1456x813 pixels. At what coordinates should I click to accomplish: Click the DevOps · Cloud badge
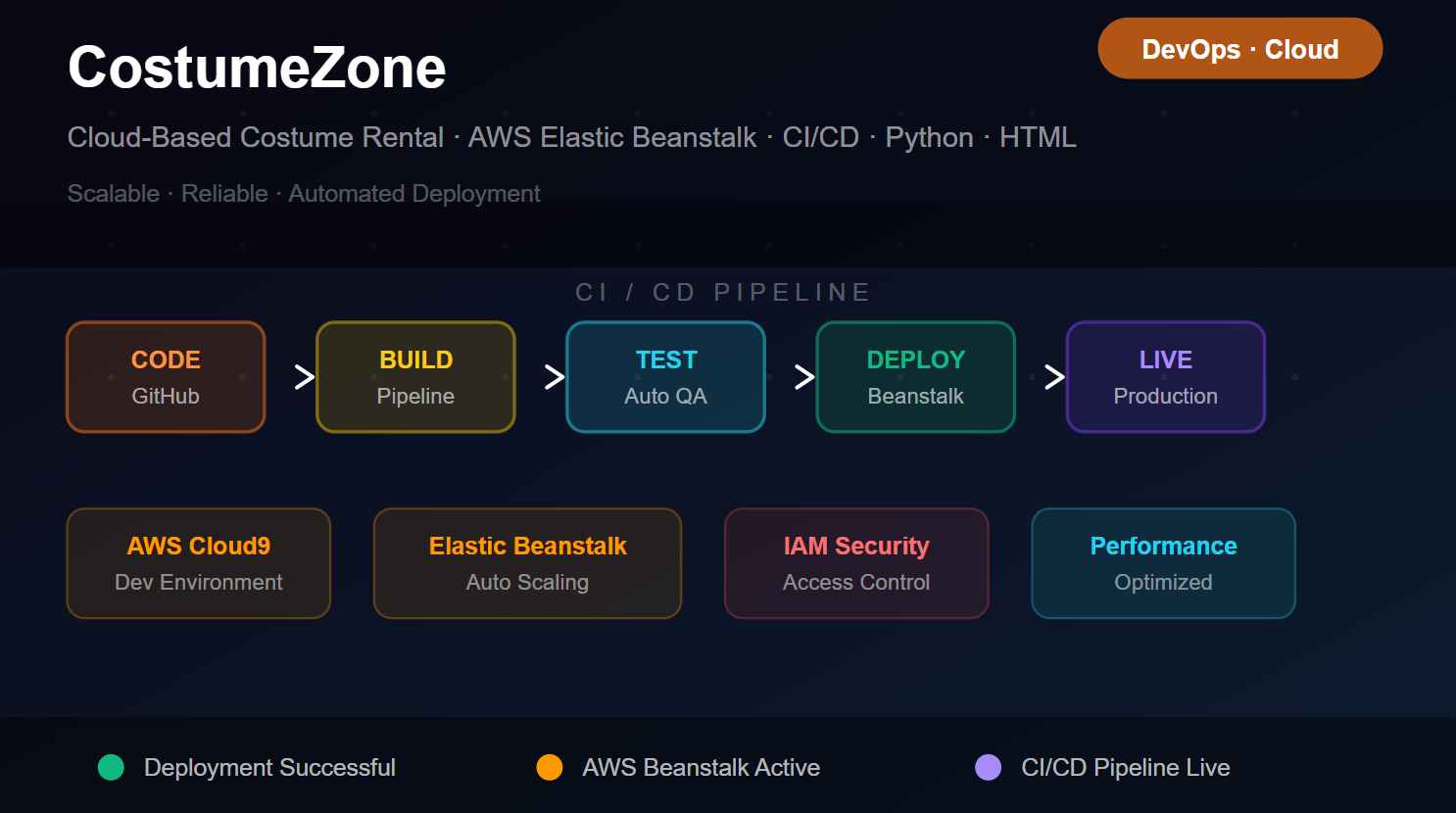click(x=1239, y=49)
